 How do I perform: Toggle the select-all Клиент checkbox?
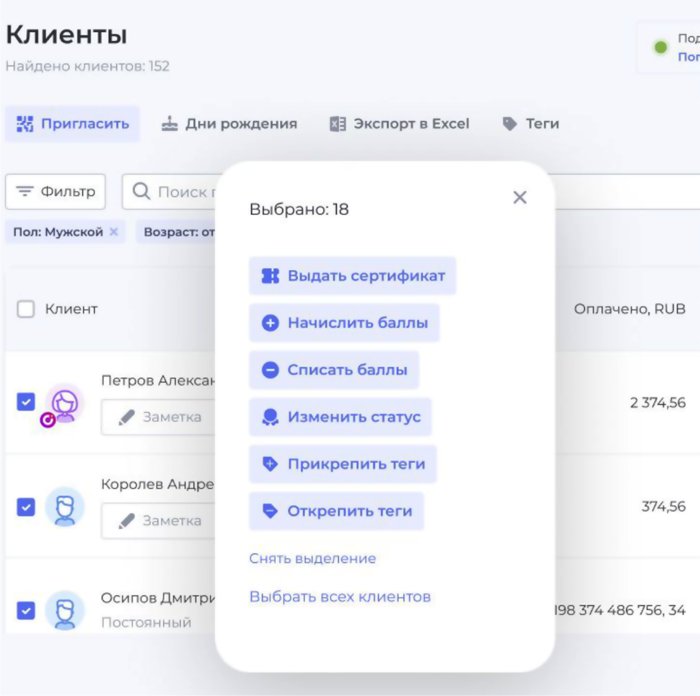click(25, 309)
